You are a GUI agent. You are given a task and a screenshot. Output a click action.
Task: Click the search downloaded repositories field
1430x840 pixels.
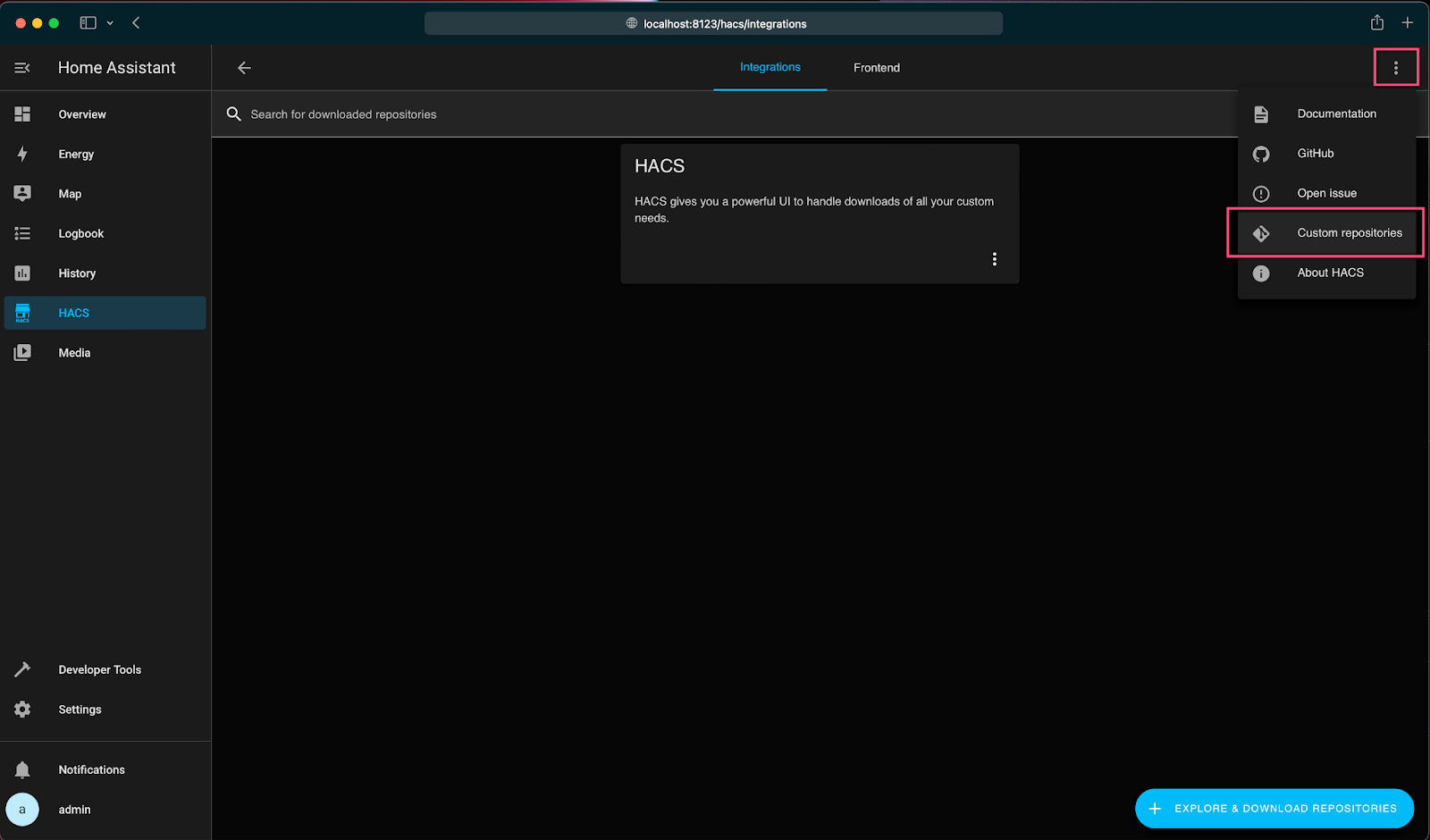(724, 114)
